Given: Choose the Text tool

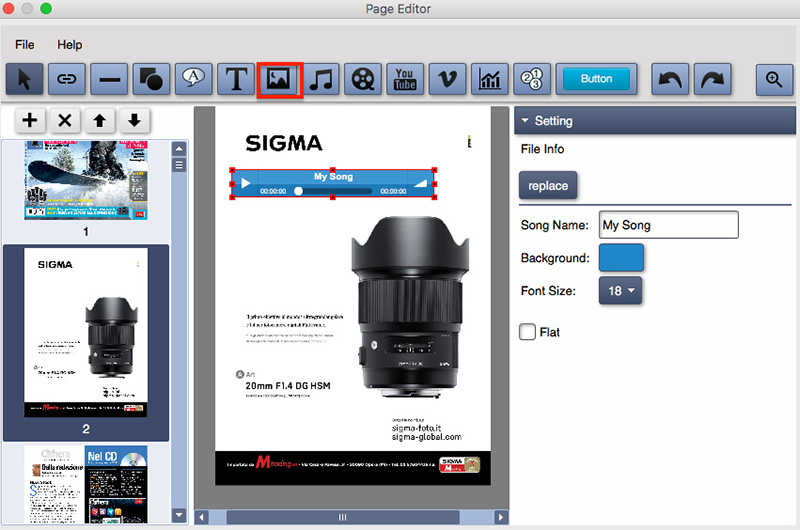Looking at the screenshot, I should (x=236, y=79).
